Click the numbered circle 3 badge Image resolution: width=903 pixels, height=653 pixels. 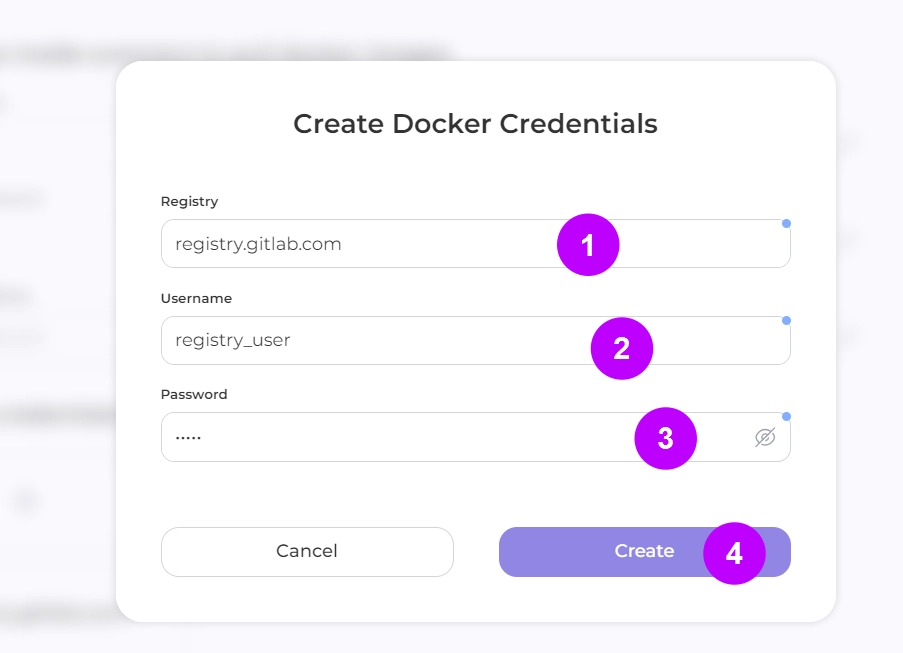click(x=665, y=438)
